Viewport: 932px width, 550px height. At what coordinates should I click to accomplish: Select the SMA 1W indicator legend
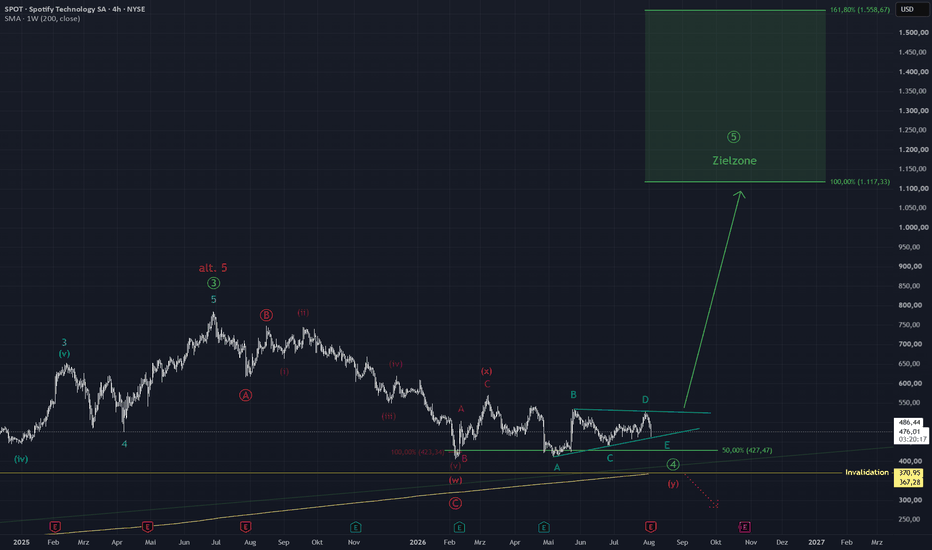42,18
